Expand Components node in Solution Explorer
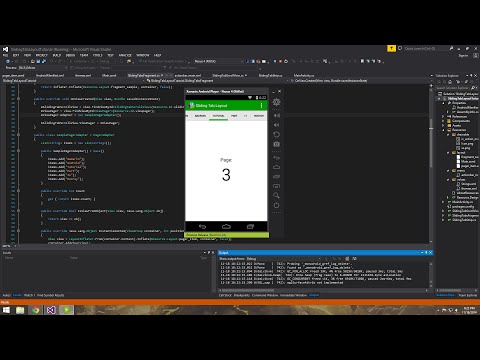Image resolution: width=480 pixels, height=360 pixels. [x=443, y=121]
